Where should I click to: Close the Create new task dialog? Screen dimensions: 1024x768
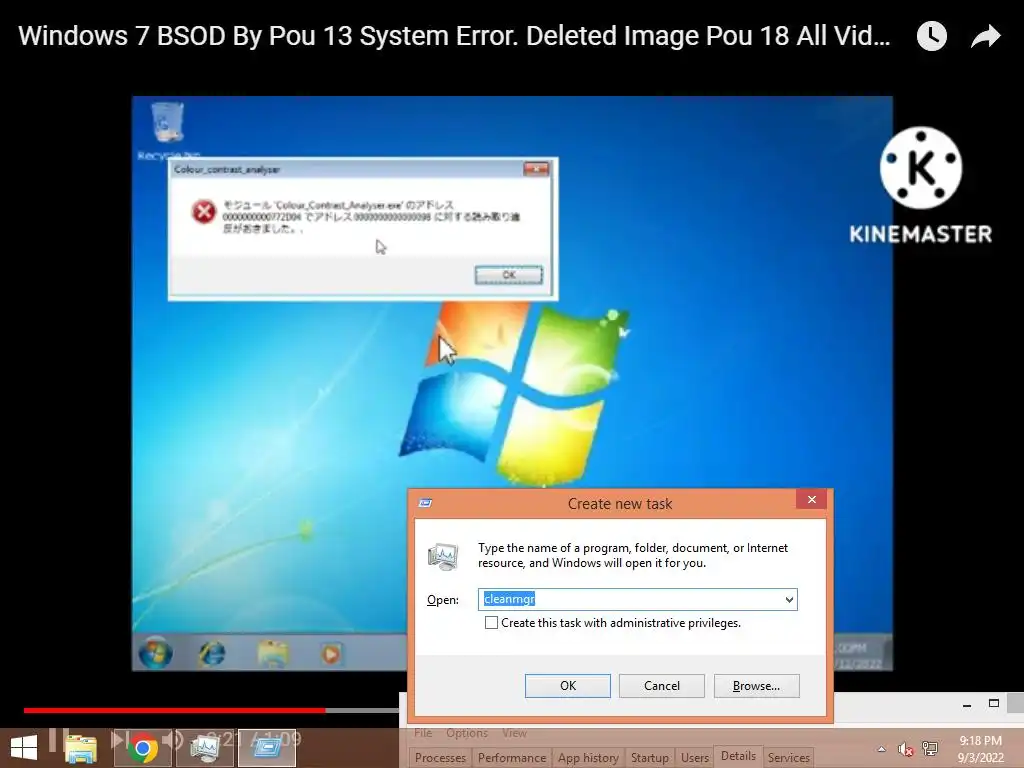point(811,500)
